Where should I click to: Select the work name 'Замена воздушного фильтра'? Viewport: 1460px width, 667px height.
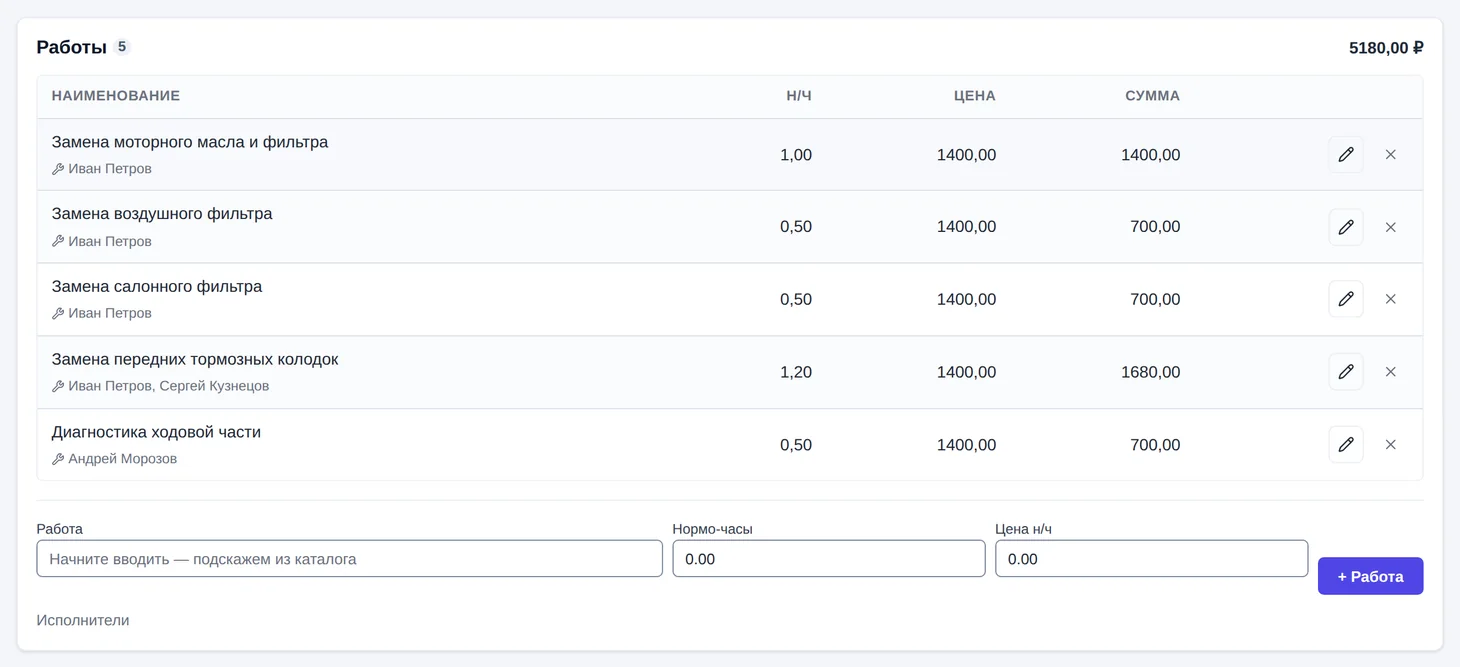162,214
